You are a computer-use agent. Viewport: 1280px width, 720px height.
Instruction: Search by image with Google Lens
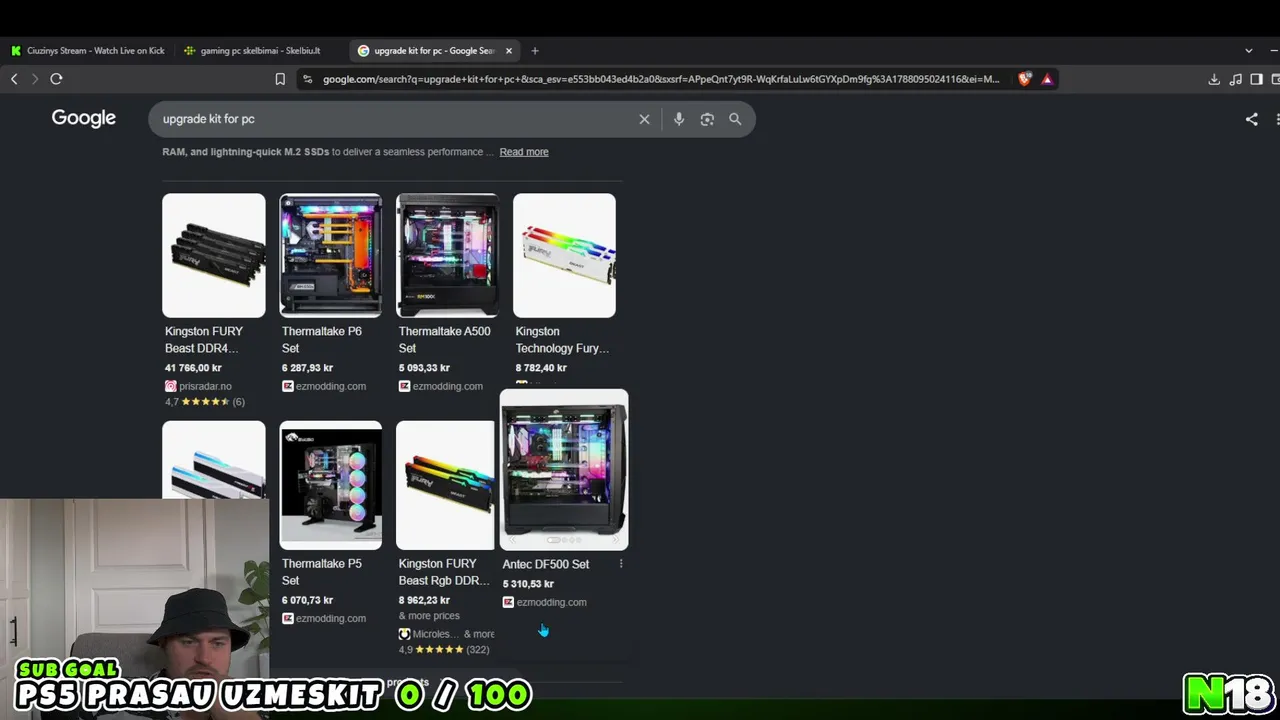[707, 119]
